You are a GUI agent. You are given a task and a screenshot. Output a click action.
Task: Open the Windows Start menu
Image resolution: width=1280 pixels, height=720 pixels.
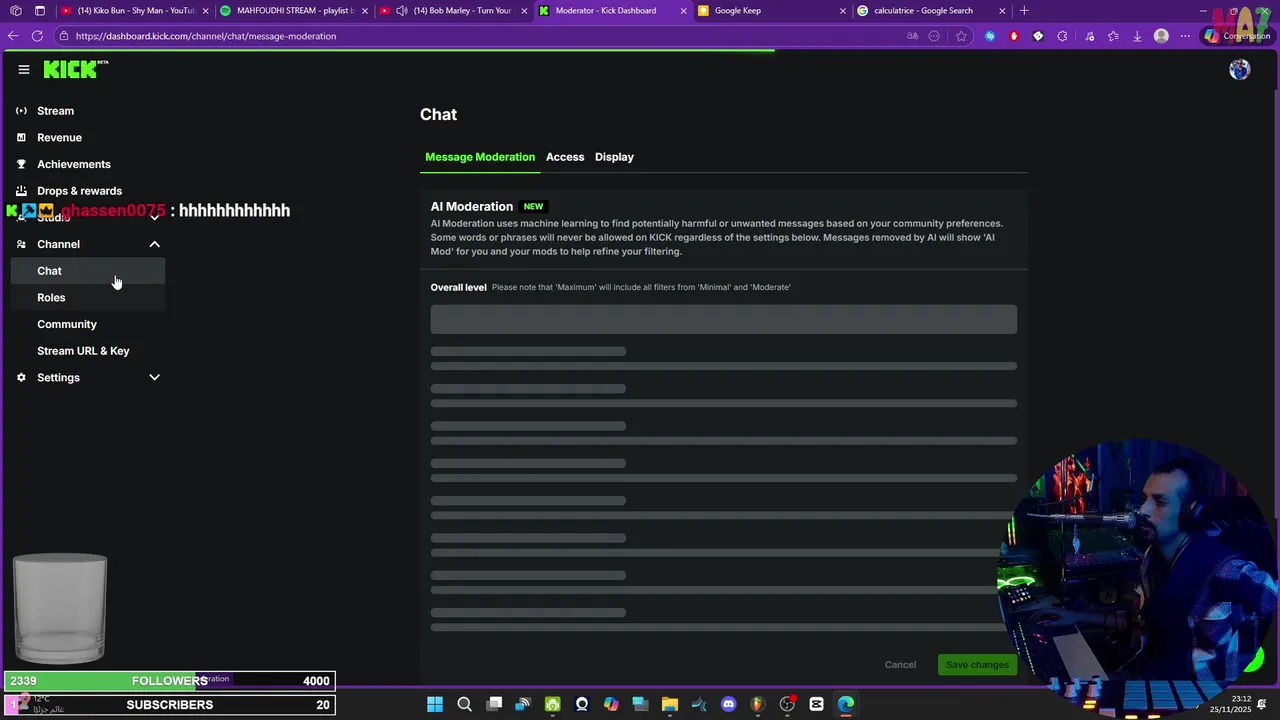point(435,704)
